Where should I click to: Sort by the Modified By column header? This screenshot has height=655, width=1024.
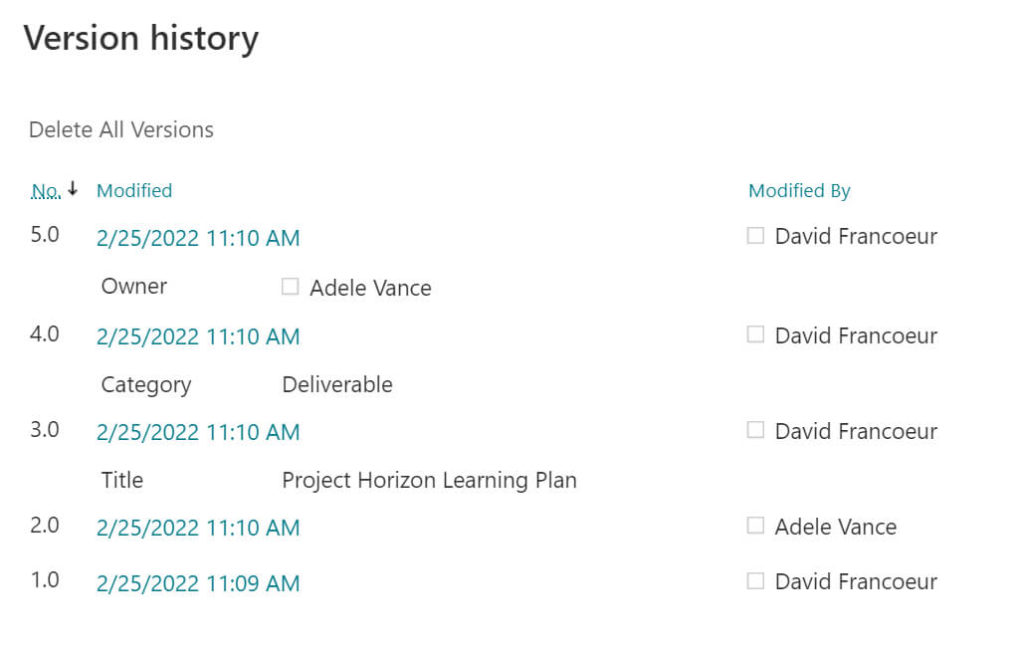[799, 190]
